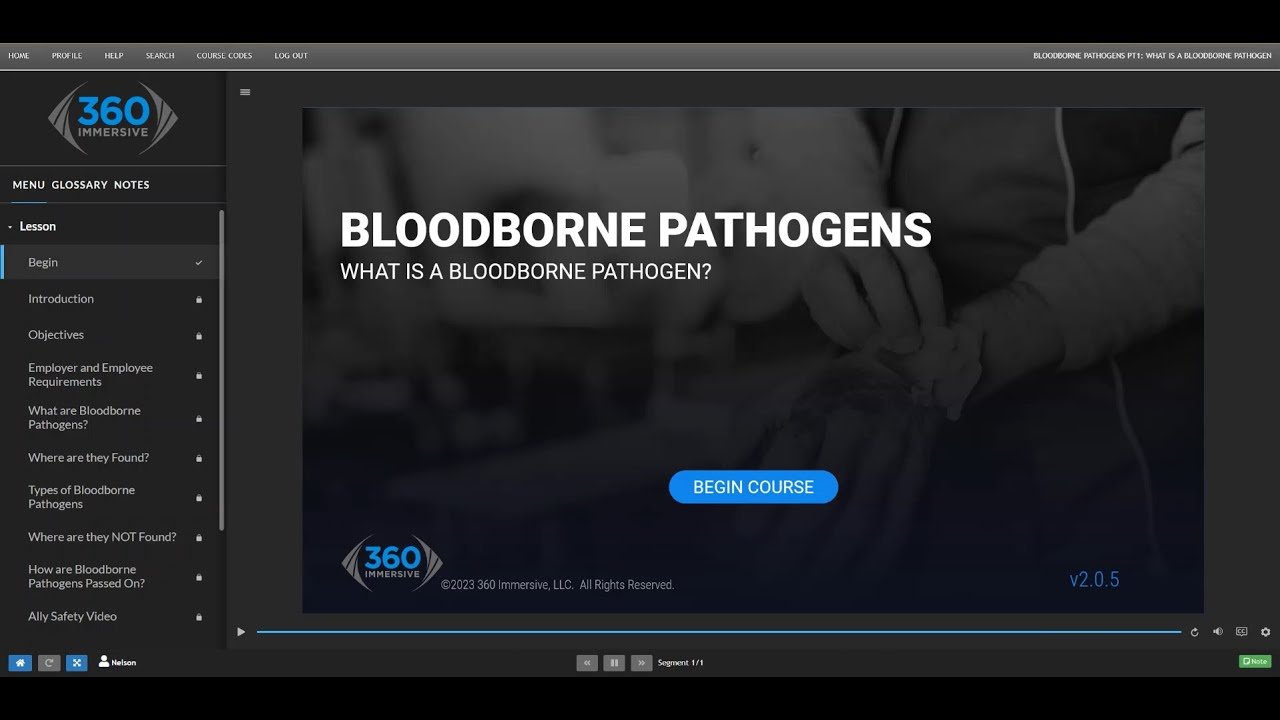Replay the slide using the replay icon

pyautogui.click(x=1194, y=632)
